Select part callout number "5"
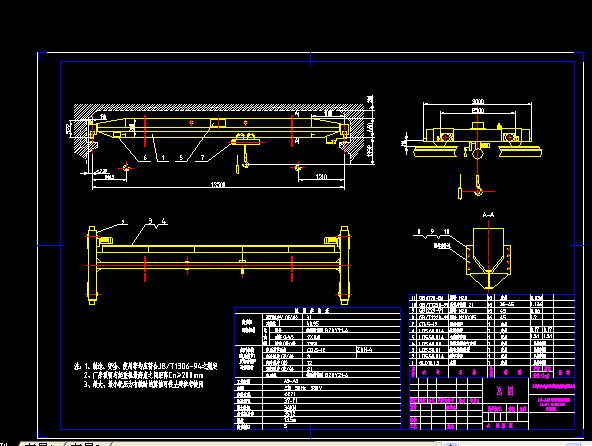Image resolution: width=592 pixels, height=446 pixels. coord(181,158)
